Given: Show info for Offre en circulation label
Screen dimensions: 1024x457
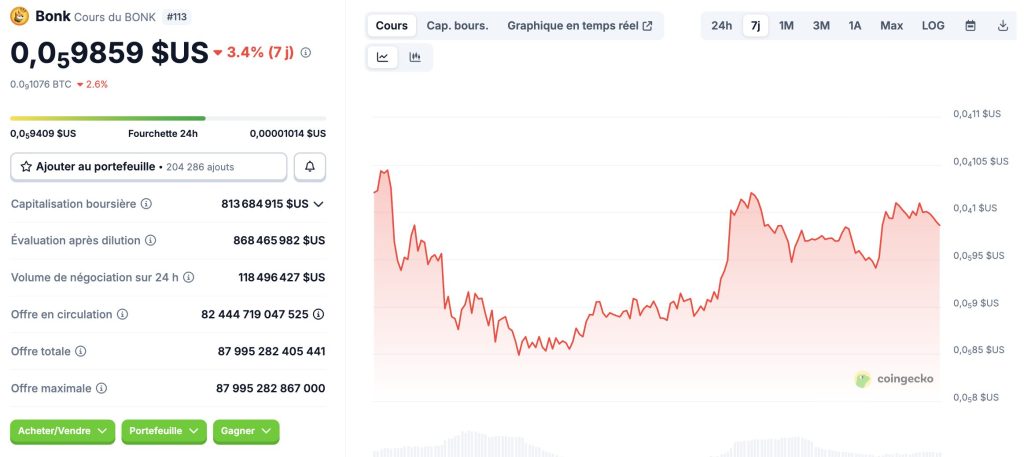Looking at the screenshot, I should (x=123, y=314).
